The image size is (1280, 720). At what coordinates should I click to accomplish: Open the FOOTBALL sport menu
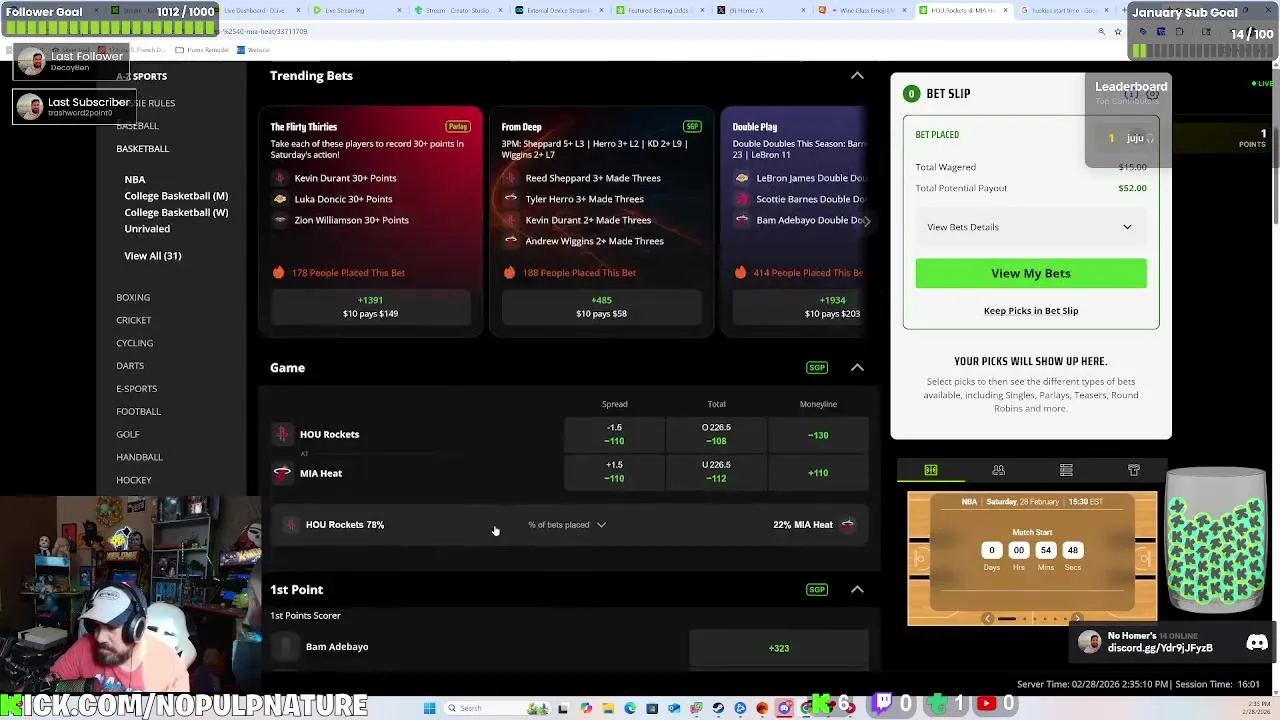point(138,411)
